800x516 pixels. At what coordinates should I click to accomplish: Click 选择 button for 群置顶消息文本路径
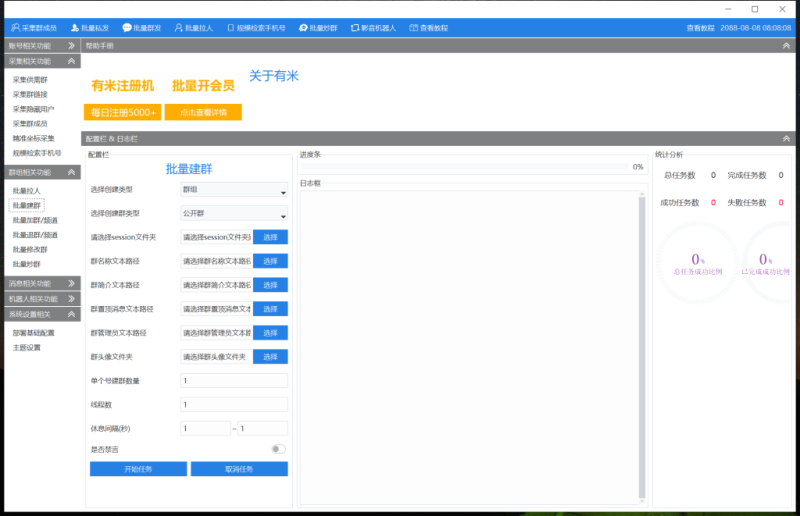pos(270,309)
